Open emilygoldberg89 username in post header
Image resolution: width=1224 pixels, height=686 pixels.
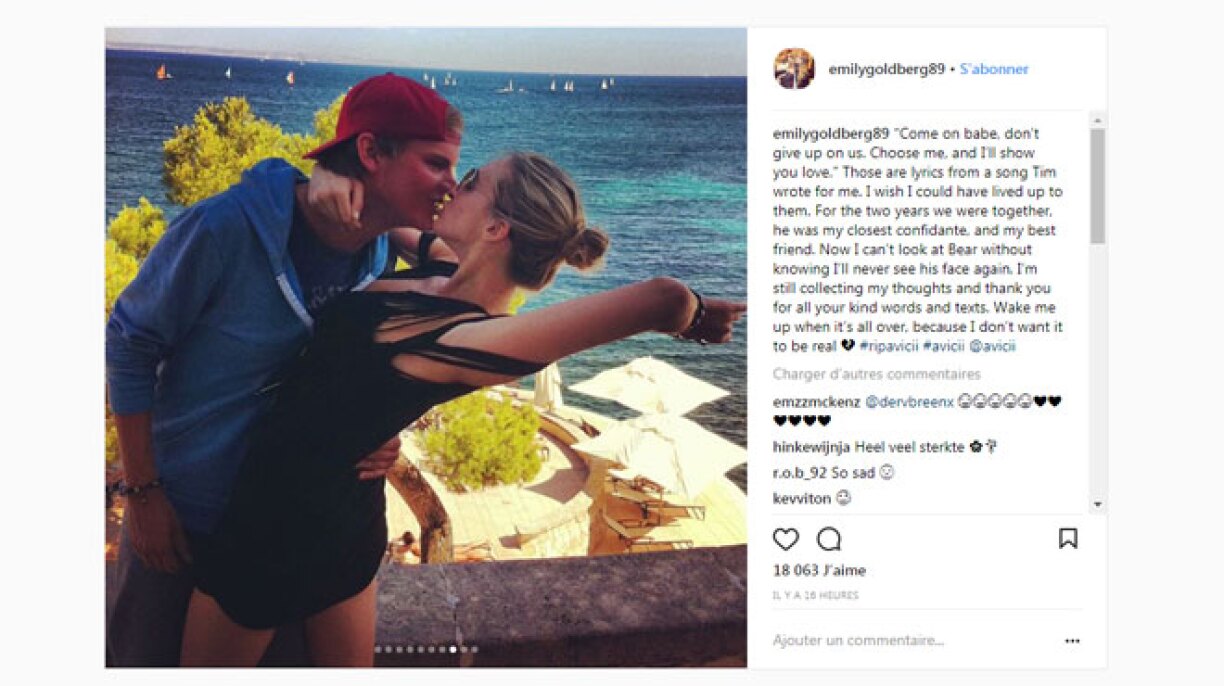click(x=886, y=69)
